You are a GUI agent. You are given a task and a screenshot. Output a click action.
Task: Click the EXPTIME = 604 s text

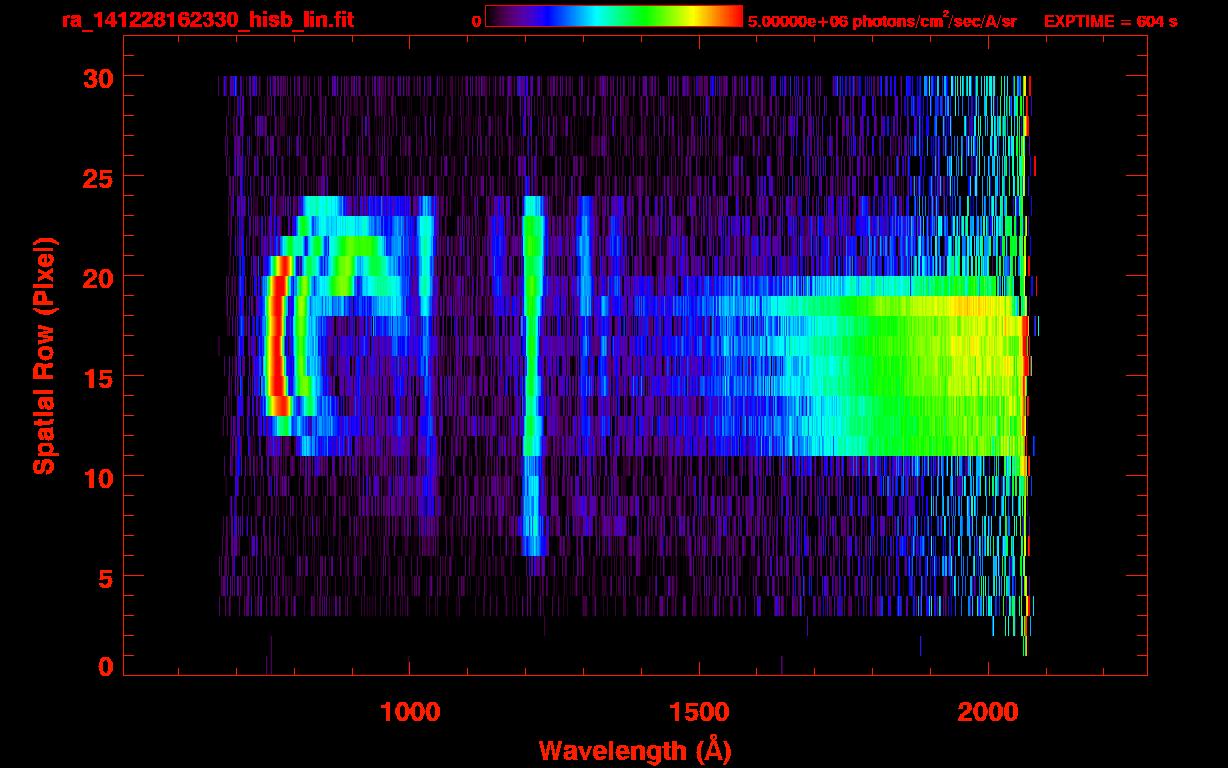coord(1110,21)
